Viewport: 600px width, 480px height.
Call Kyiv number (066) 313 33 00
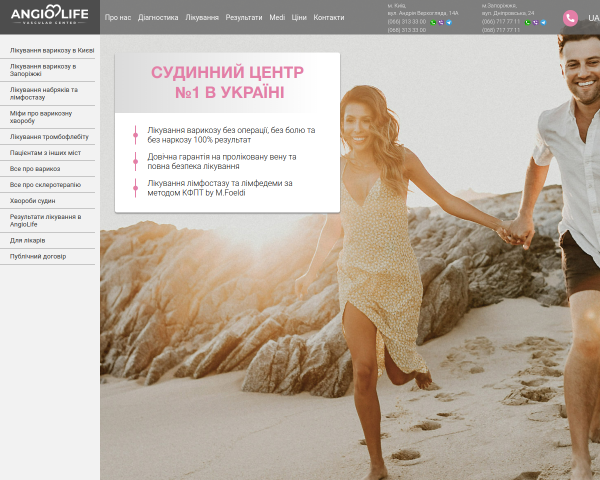[406, 22]
